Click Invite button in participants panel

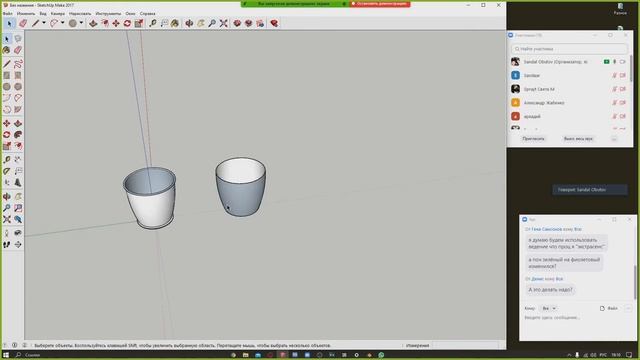[x=533, y=139]
